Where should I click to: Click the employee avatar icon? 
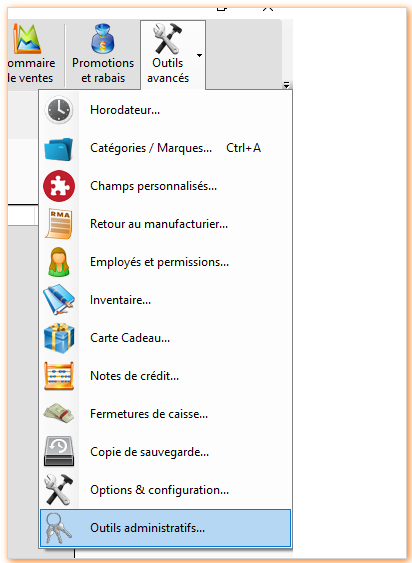pyautogui.click(x=59, y=262)
